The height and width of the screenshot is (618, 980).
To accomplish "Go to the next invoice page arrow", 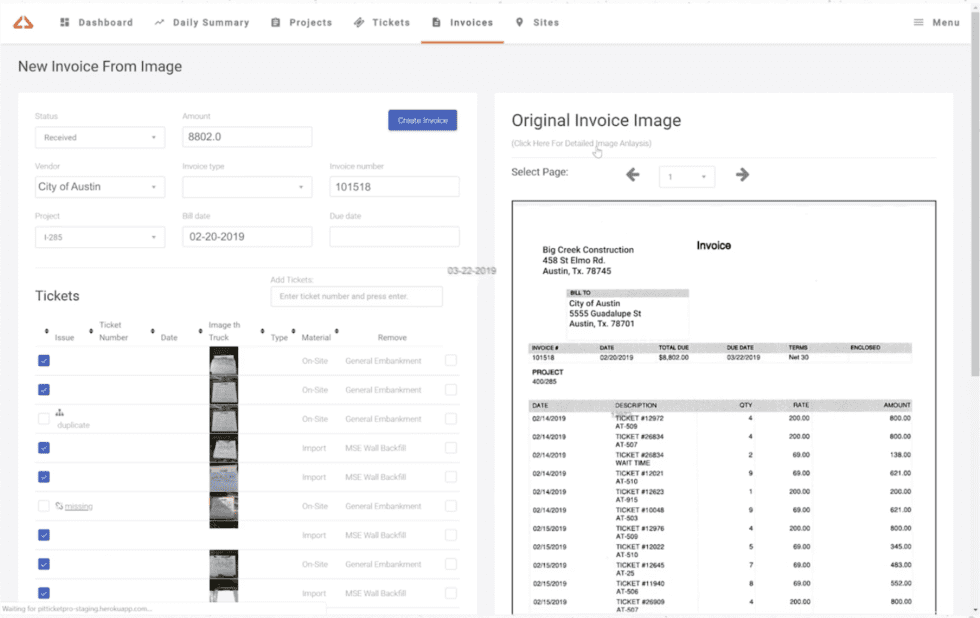I will [743, 174].
